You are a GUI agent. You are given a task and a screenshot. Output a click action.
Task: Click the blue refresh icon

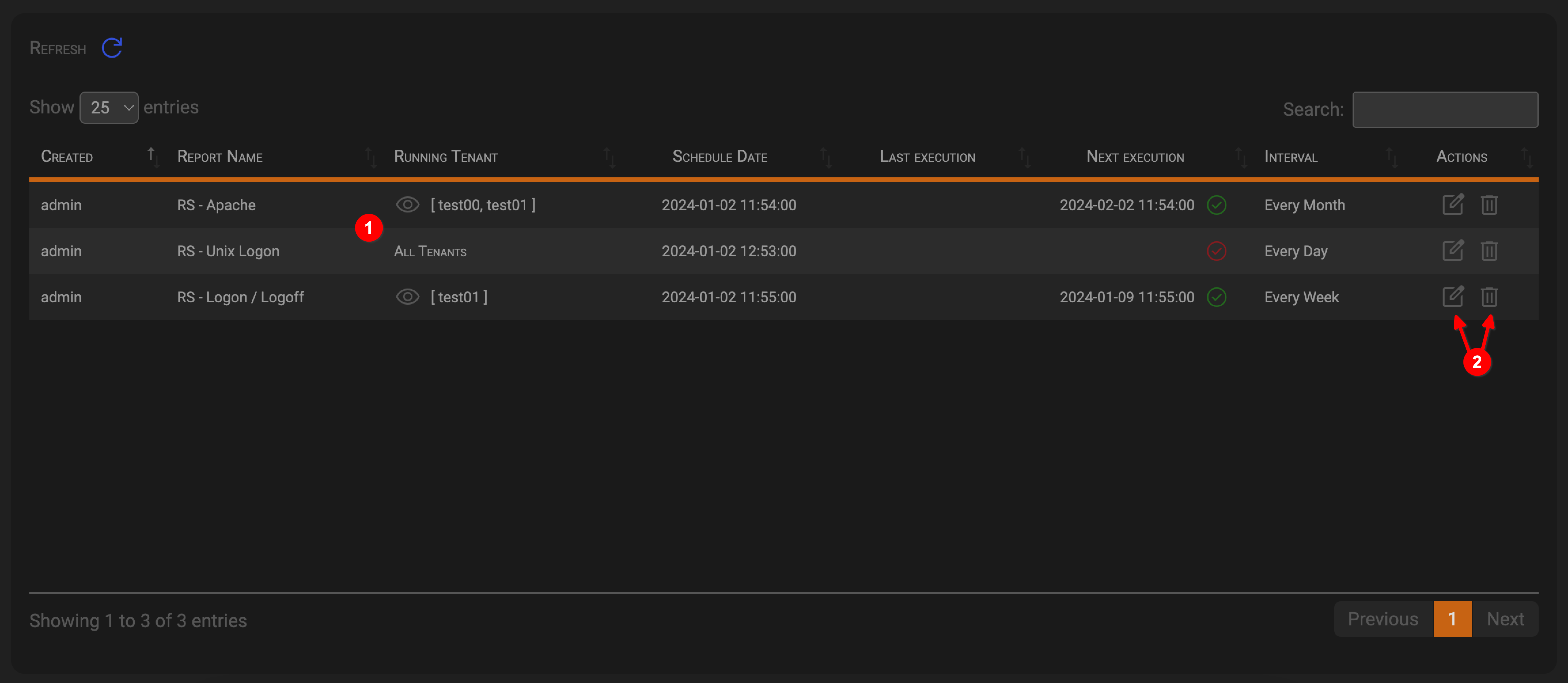tap(112, 48)
